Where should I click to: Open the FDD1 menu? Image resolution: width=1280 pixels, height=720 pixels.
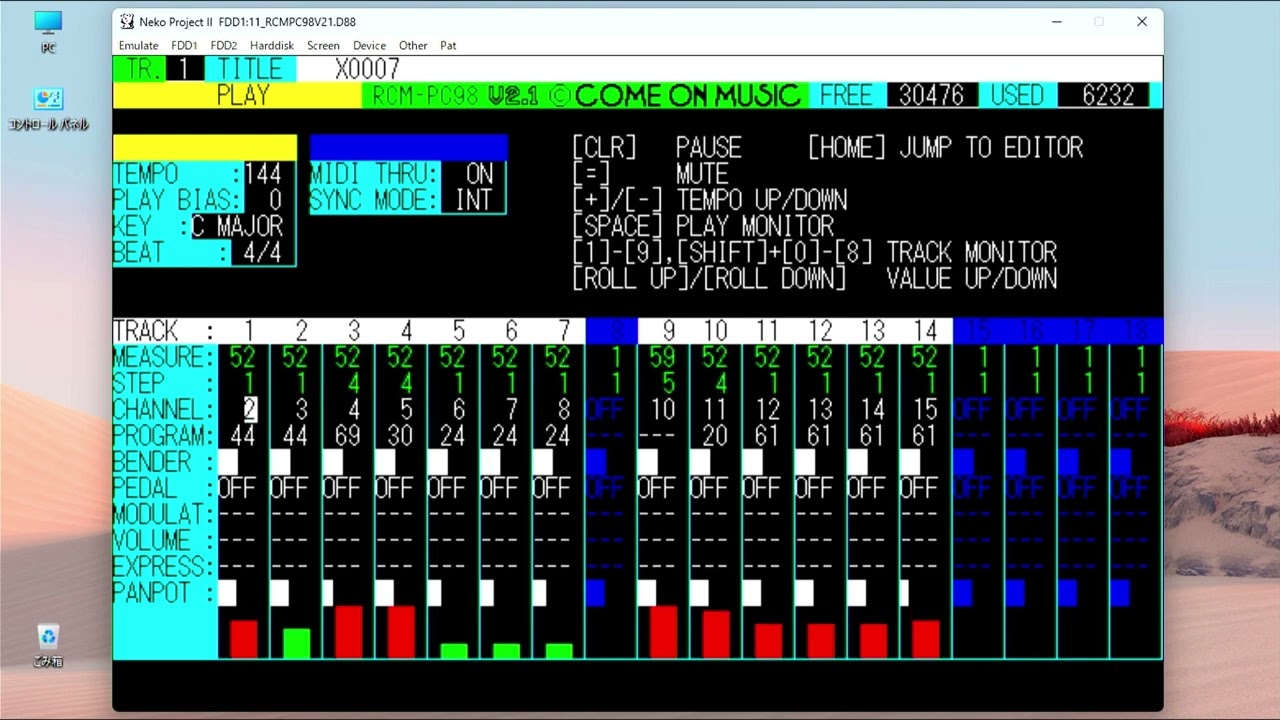pos(184,45)
